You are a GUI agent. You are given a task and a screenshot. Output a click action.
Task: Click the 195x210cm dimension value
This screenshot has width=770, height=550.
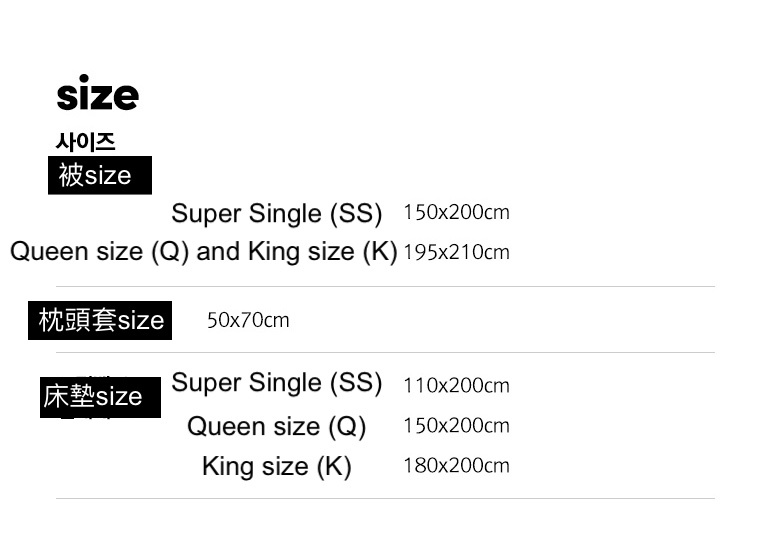coord(456,252)
